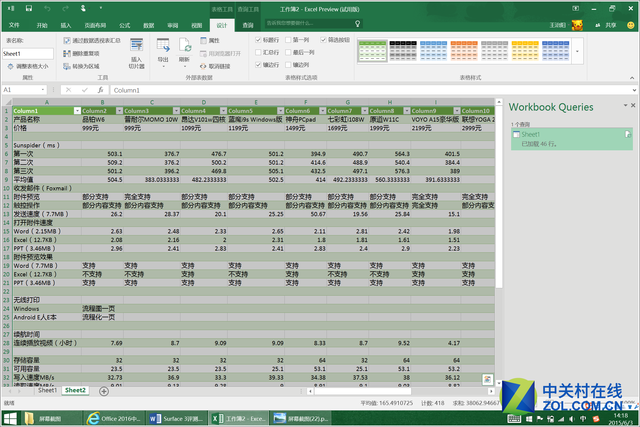Click the 共享 share button

coord(606,25)
